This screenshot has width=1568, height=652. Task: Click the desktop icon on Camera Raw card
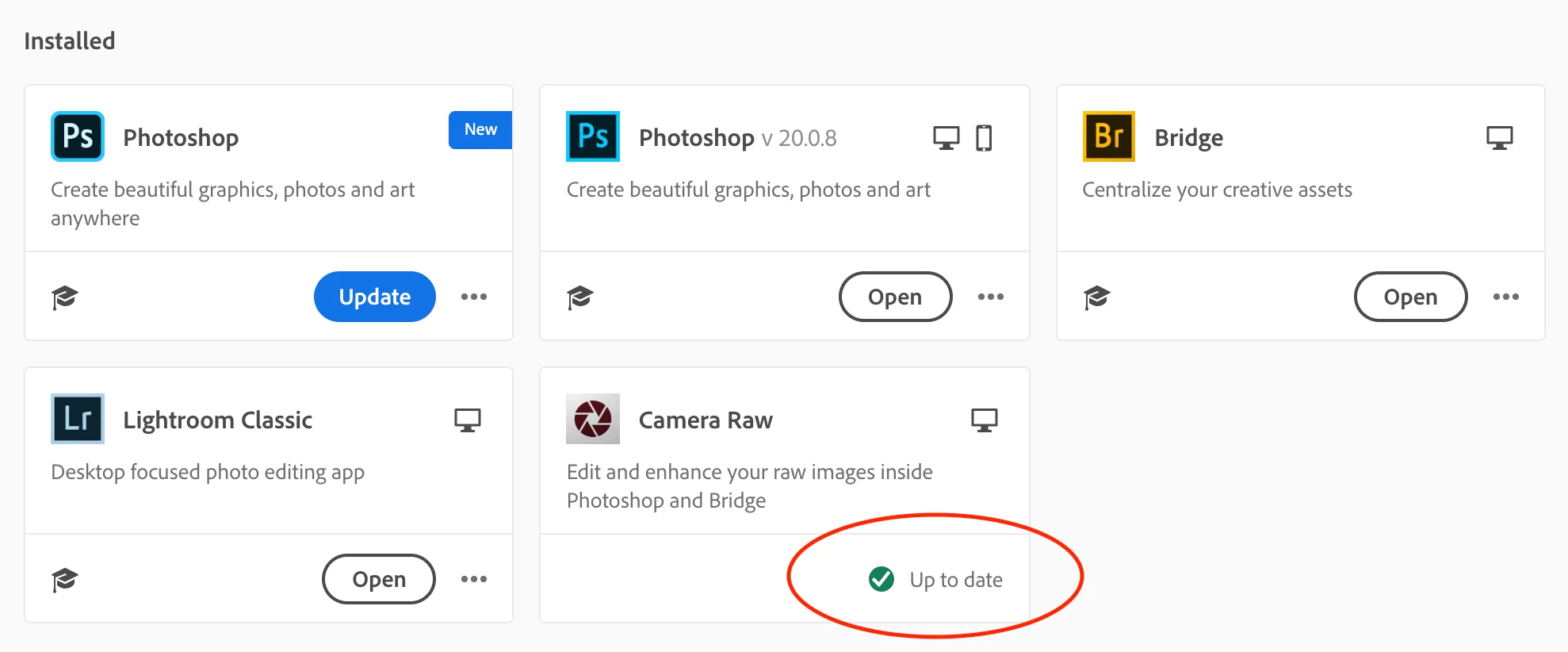(x=985, y=420)
